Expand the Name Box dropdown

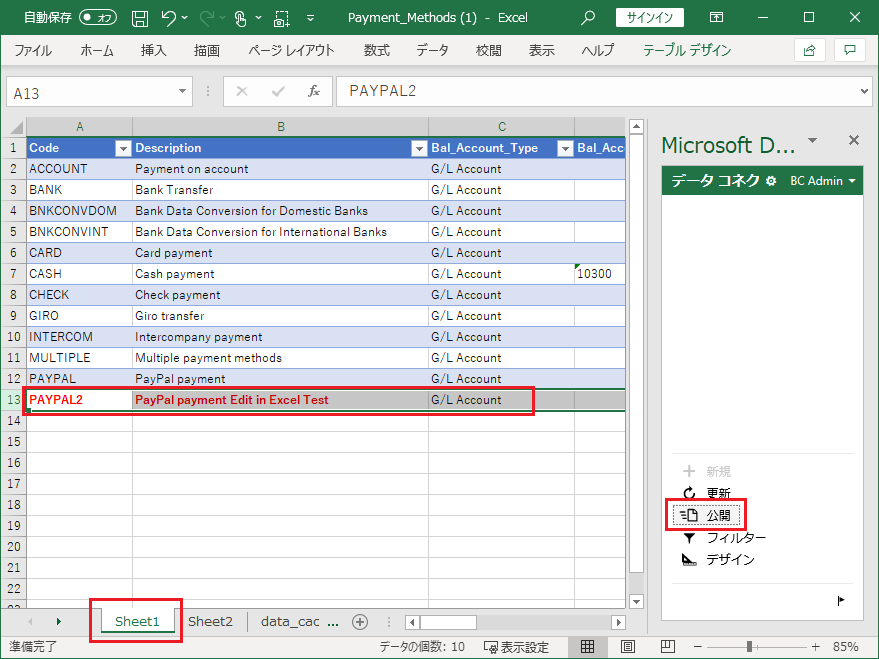(x=182, y=91)
